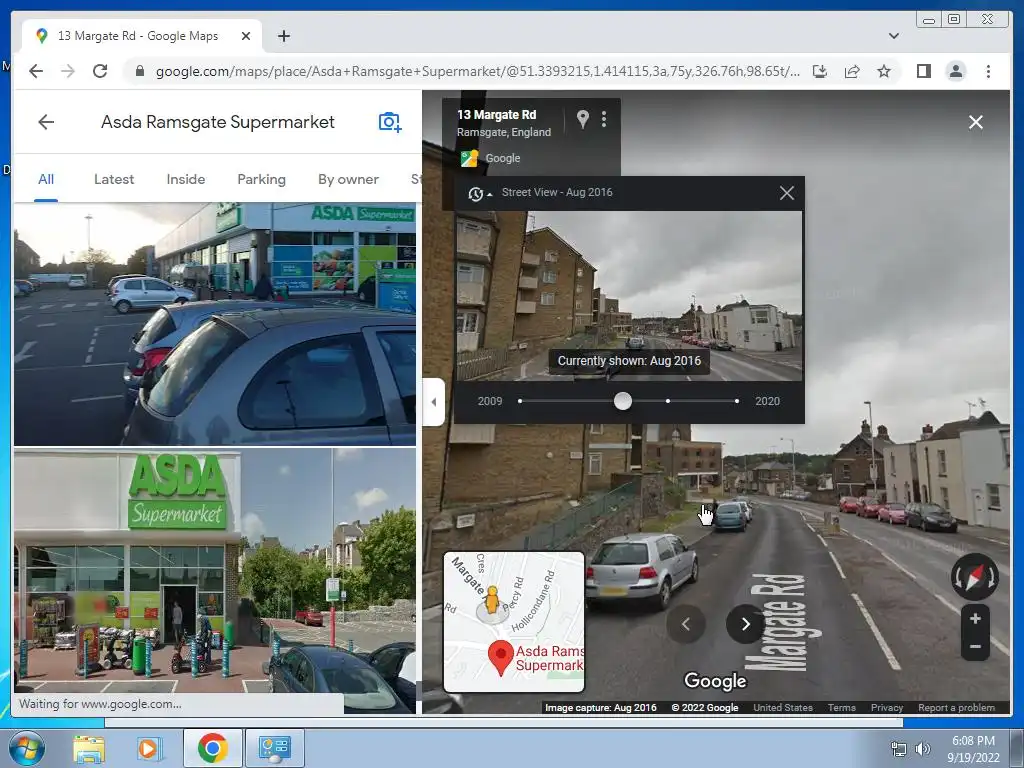The height and width of the screenshot is (768, 1024).
Task: Go back in Chrome browser history
Action: point(36,71)
